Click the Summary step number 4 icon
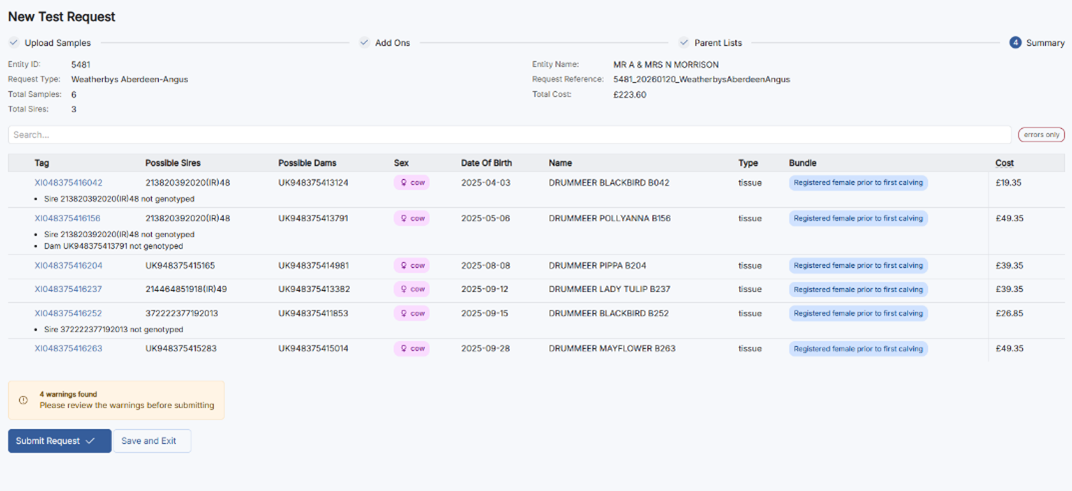Viewport: 1072px width, 491px height. click(x=1015, y=42)
